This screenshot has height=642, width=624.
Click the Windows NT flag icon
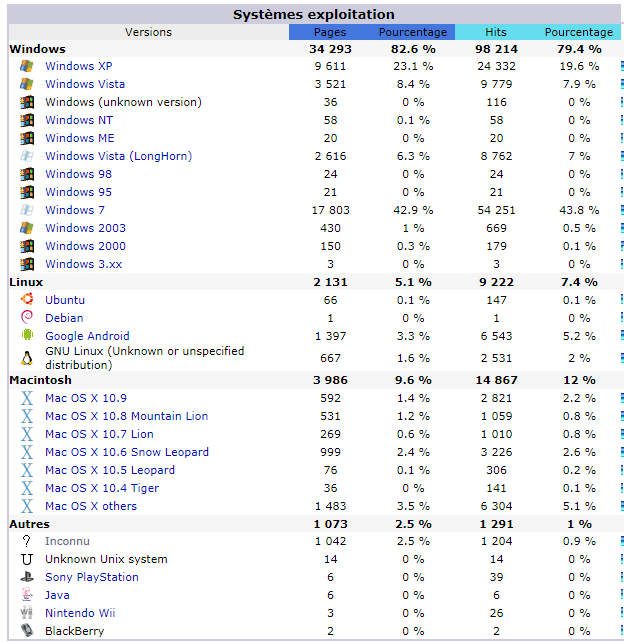(27, 120)
